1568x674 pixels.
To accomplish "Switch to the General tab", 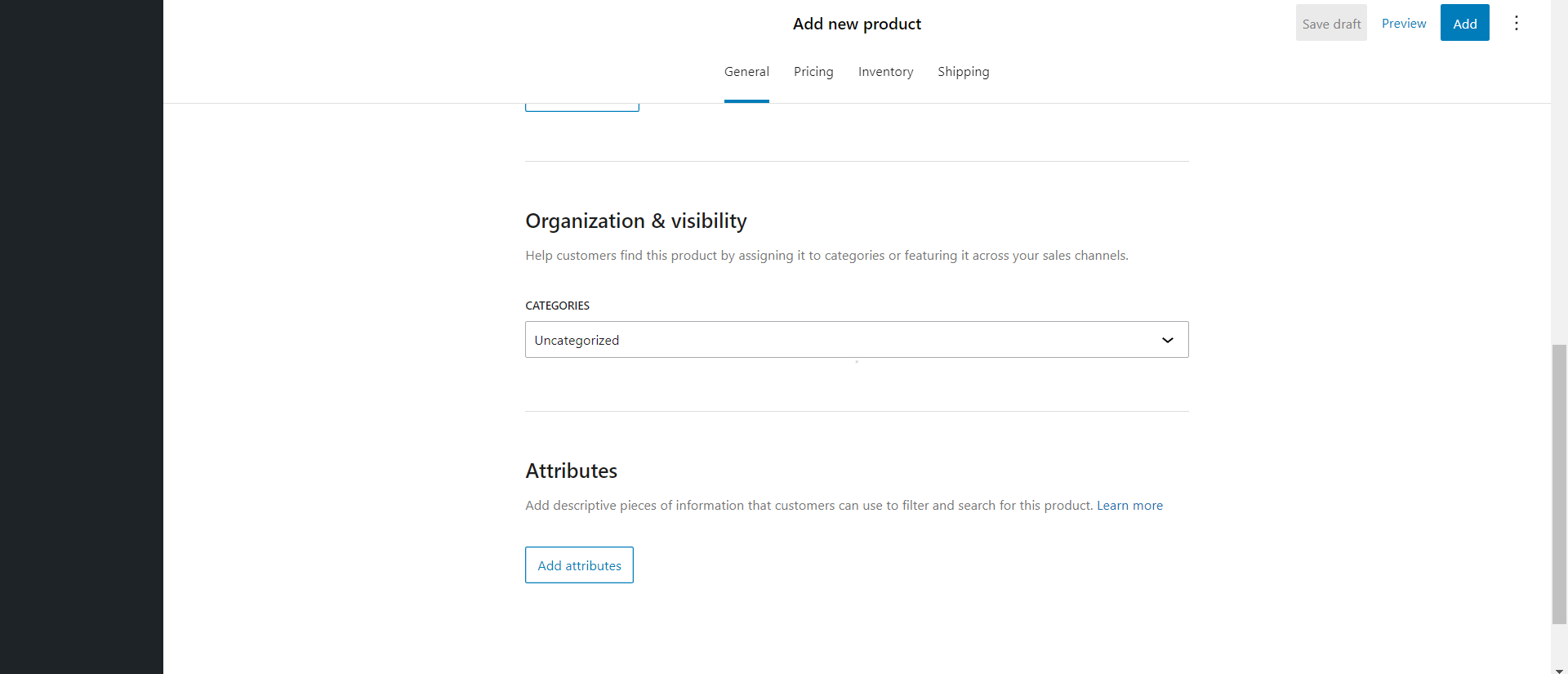I will click(746, 72).
